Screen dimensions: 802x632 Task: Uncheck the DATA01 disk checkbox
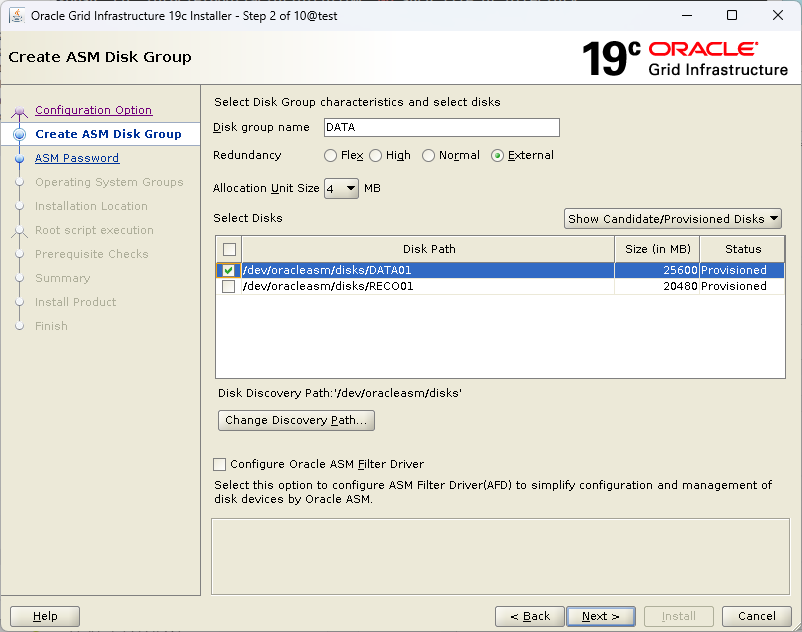pyautogui.click(x=229, y=270)
